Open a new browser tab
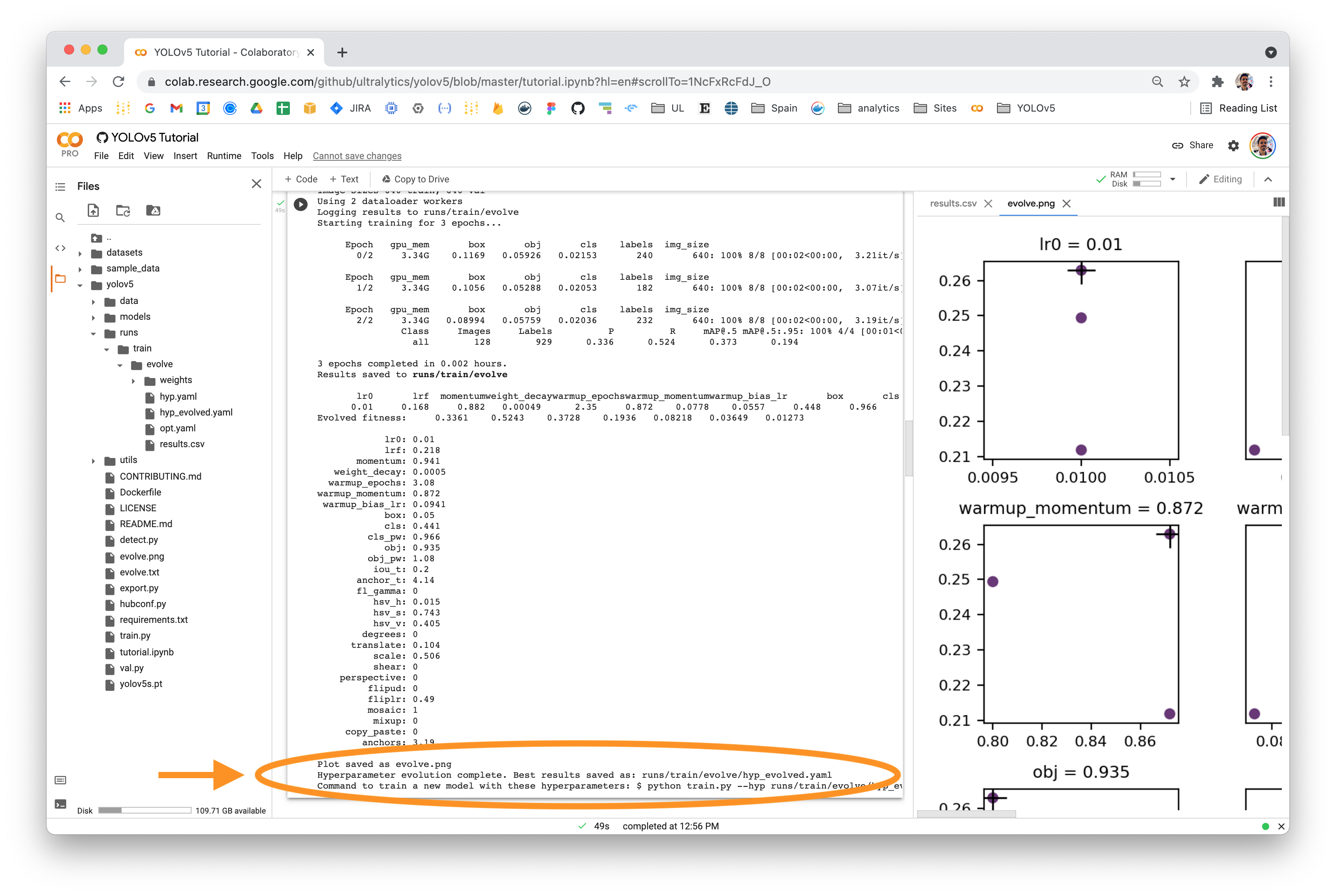This screenshot has width=1336, height=896. pos(342,52)
